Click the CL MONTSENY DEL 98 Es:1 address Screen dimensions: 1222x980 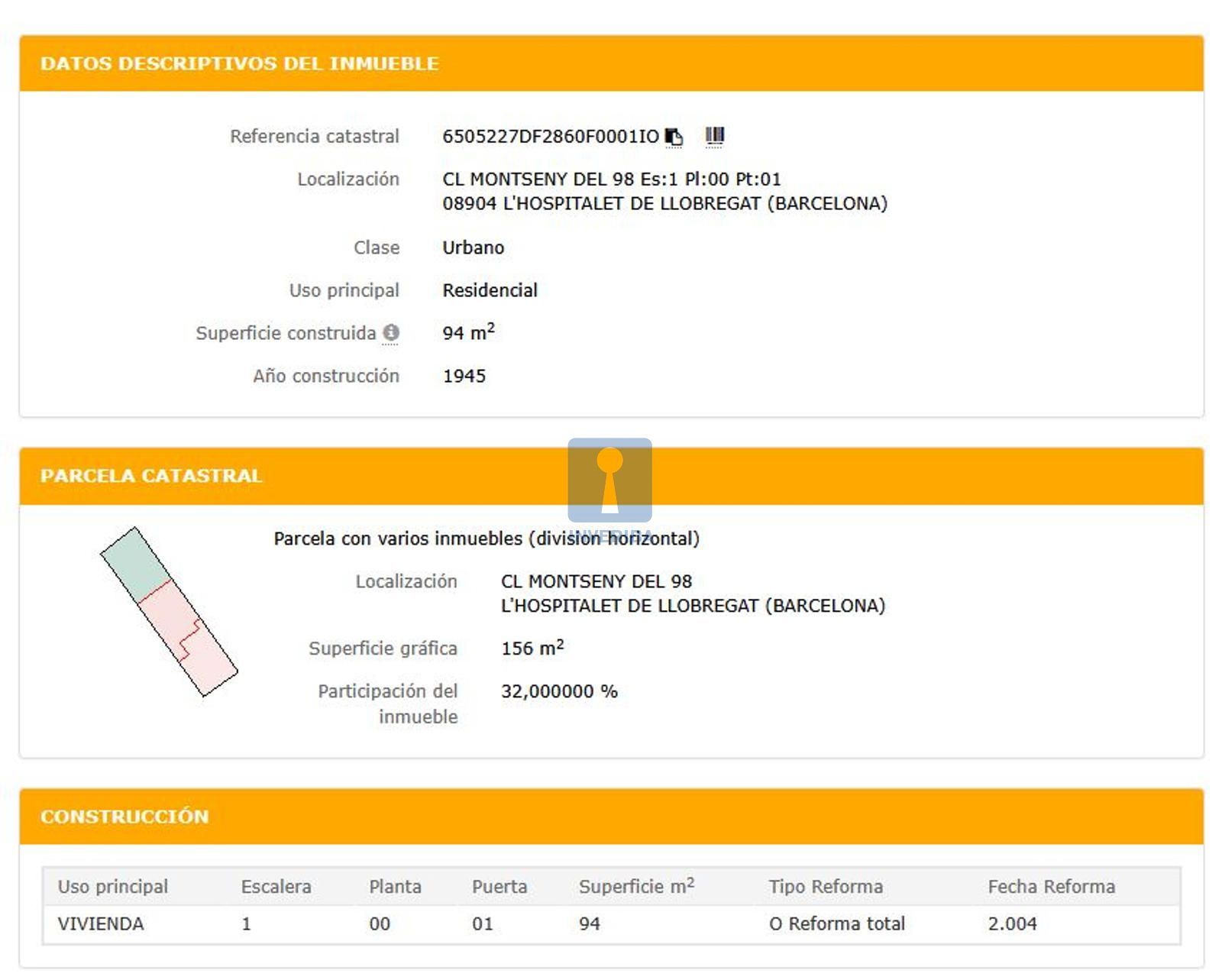tap(611, 180)
